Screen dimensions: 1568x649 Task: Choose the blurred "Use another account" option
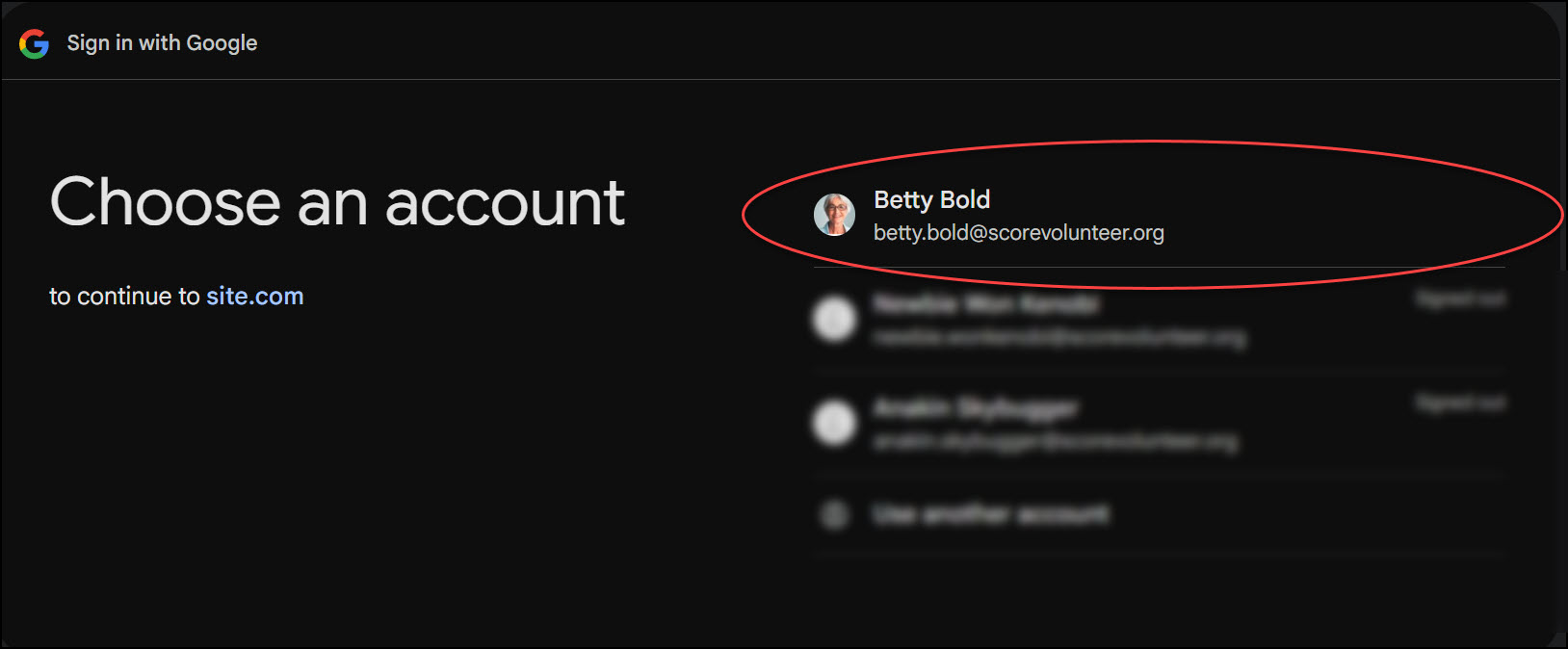click(990, 515)
